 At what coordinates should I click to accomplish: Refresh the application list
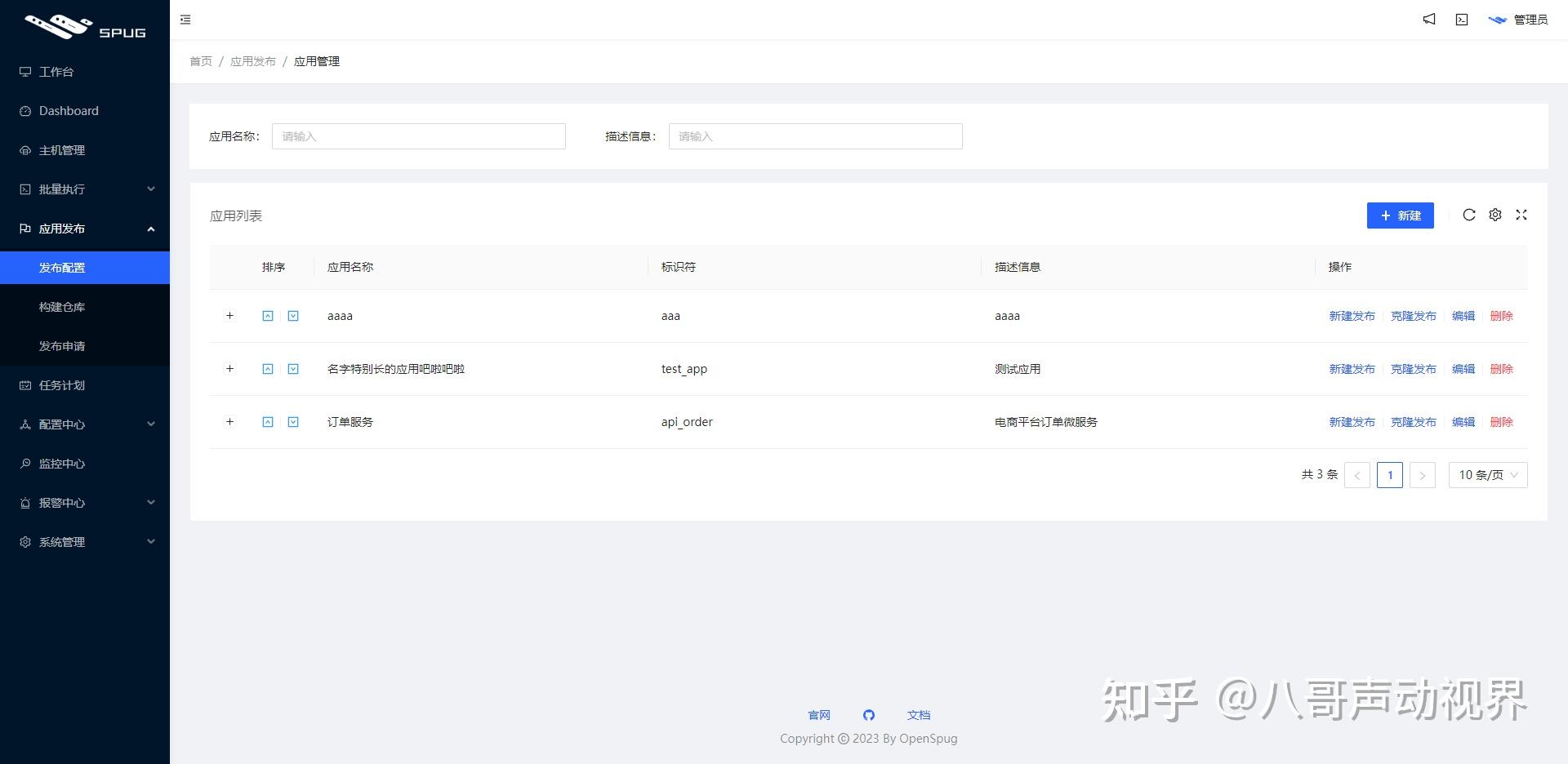tap(1469, 215)
